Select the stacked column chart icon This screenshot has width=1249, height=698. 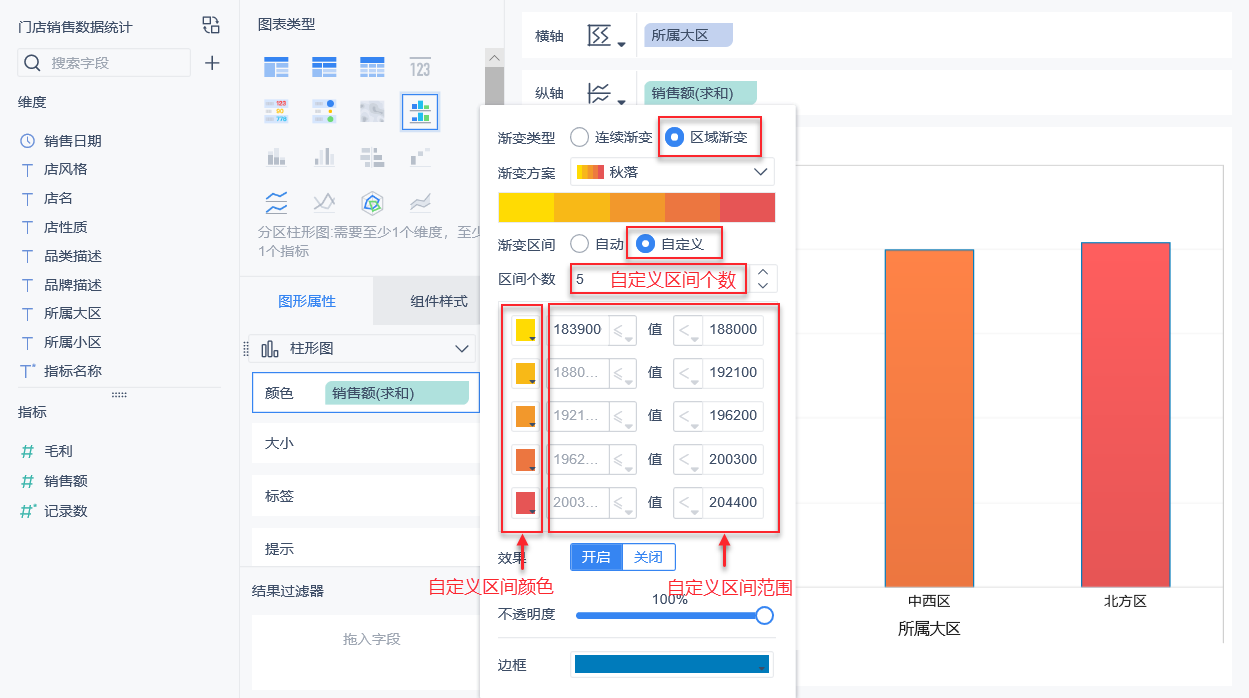276,157
